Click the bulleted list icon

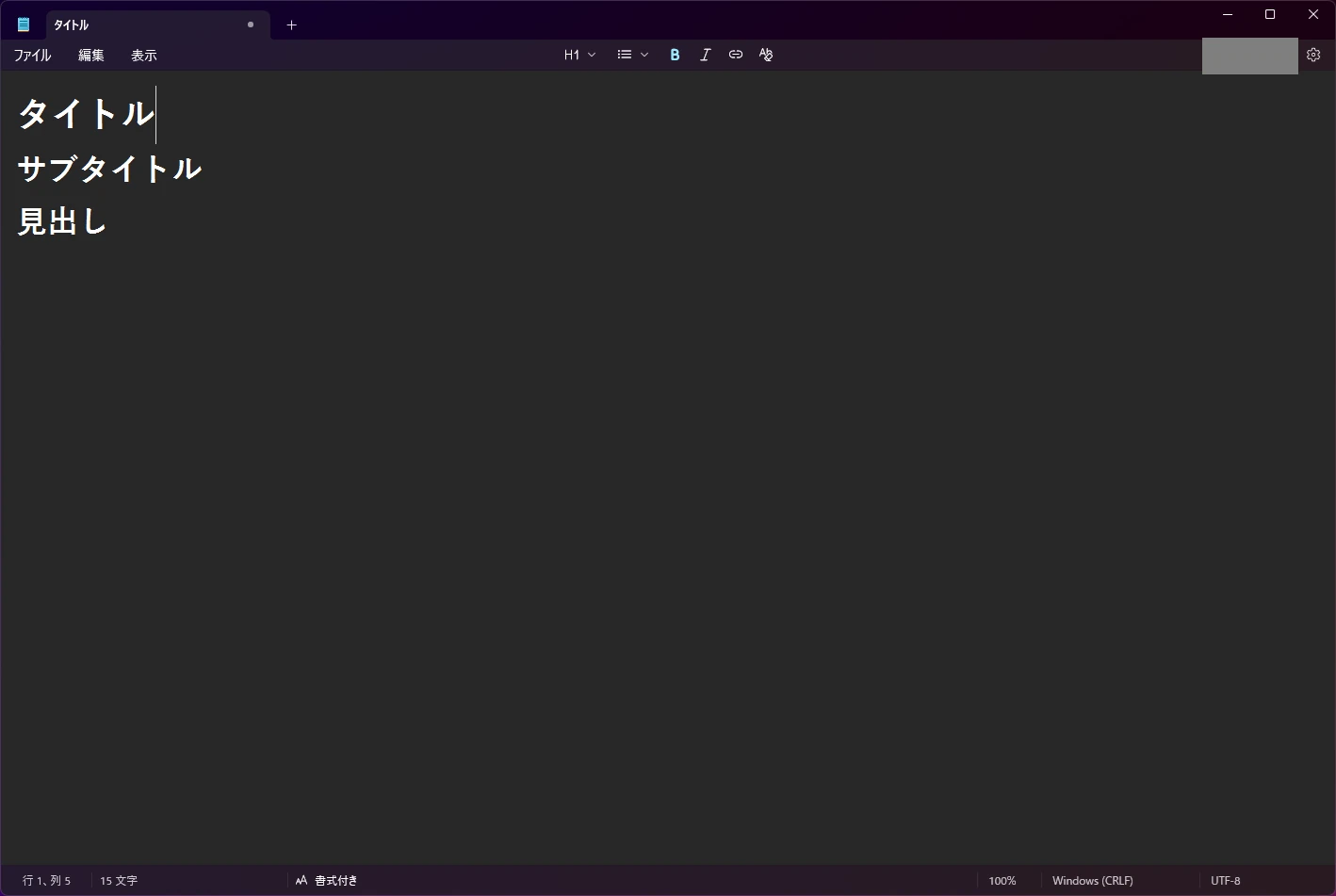[625, 55]
